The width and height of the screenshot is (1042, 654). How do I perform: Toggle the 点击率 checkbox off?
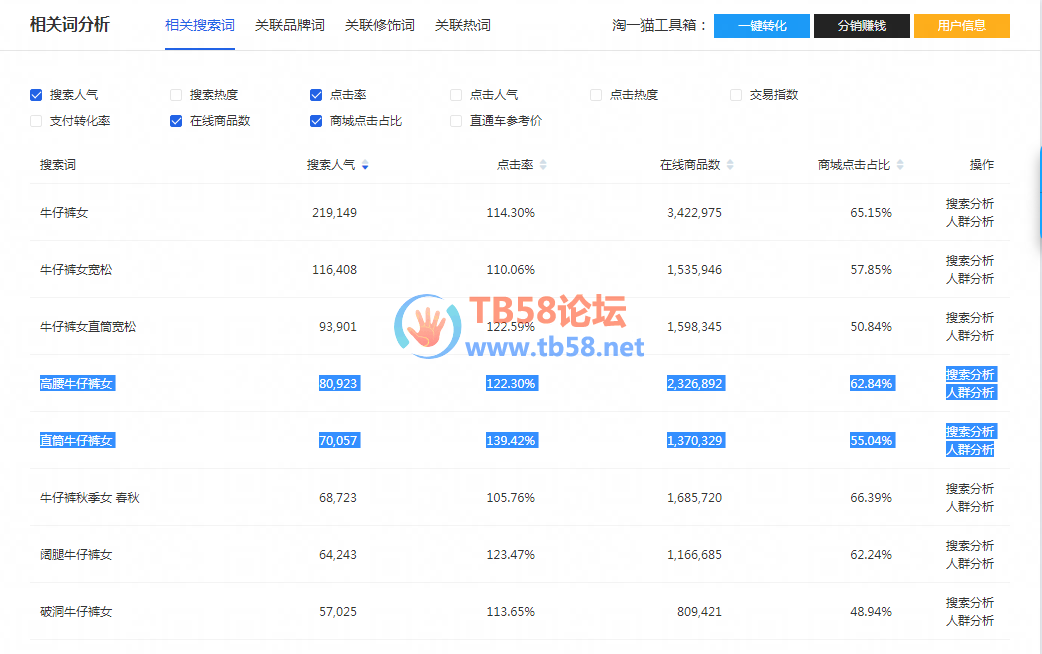click(316, 95)
